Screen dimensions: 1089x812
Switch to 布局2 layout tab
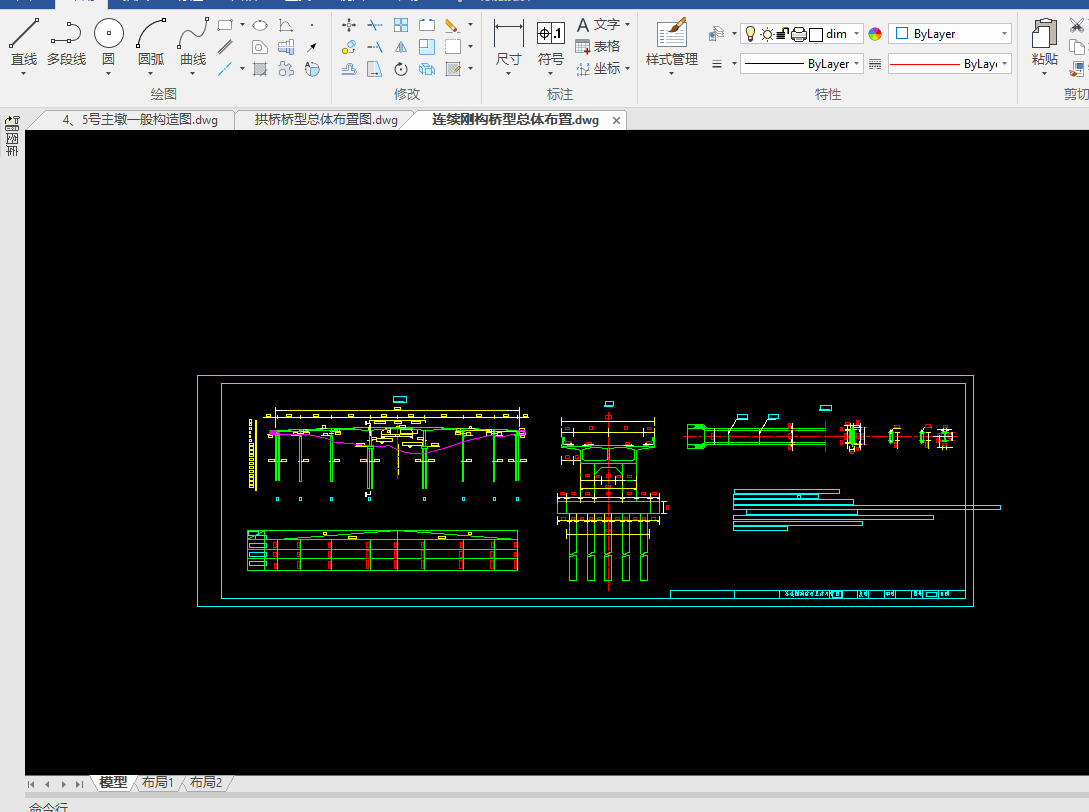pyautogui.click(x=206, y=783)
